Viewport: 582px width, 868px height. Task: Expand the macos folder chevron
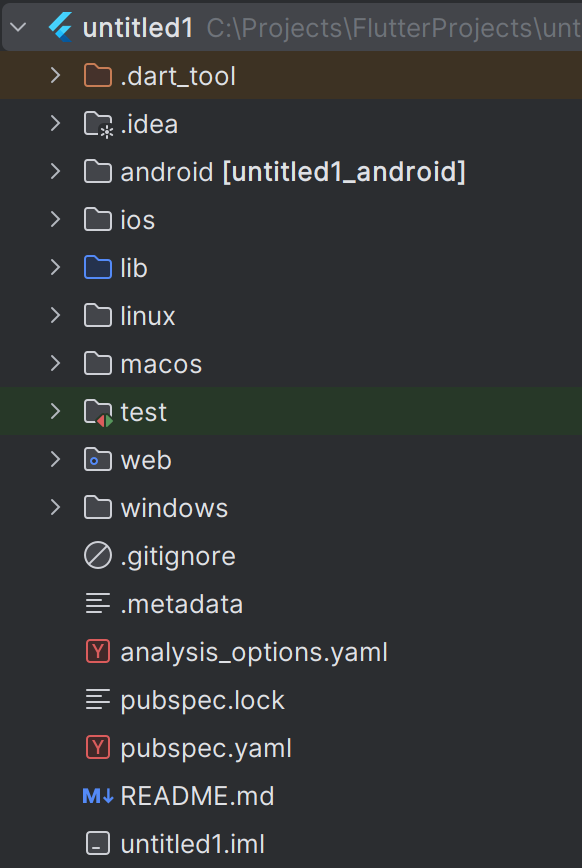click(55, 364)
